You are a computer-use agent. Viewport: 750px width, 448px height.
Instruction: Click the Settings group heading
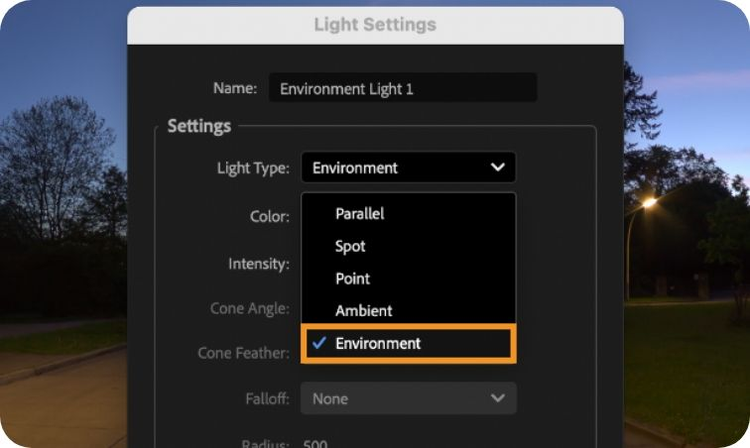(x=199, y=126)
